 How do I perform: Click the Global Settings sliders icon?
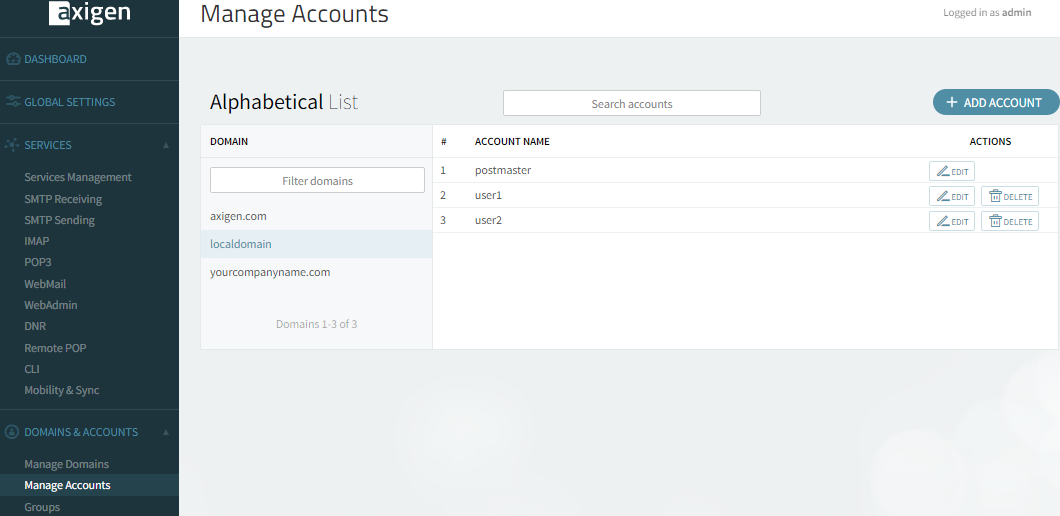13,102
